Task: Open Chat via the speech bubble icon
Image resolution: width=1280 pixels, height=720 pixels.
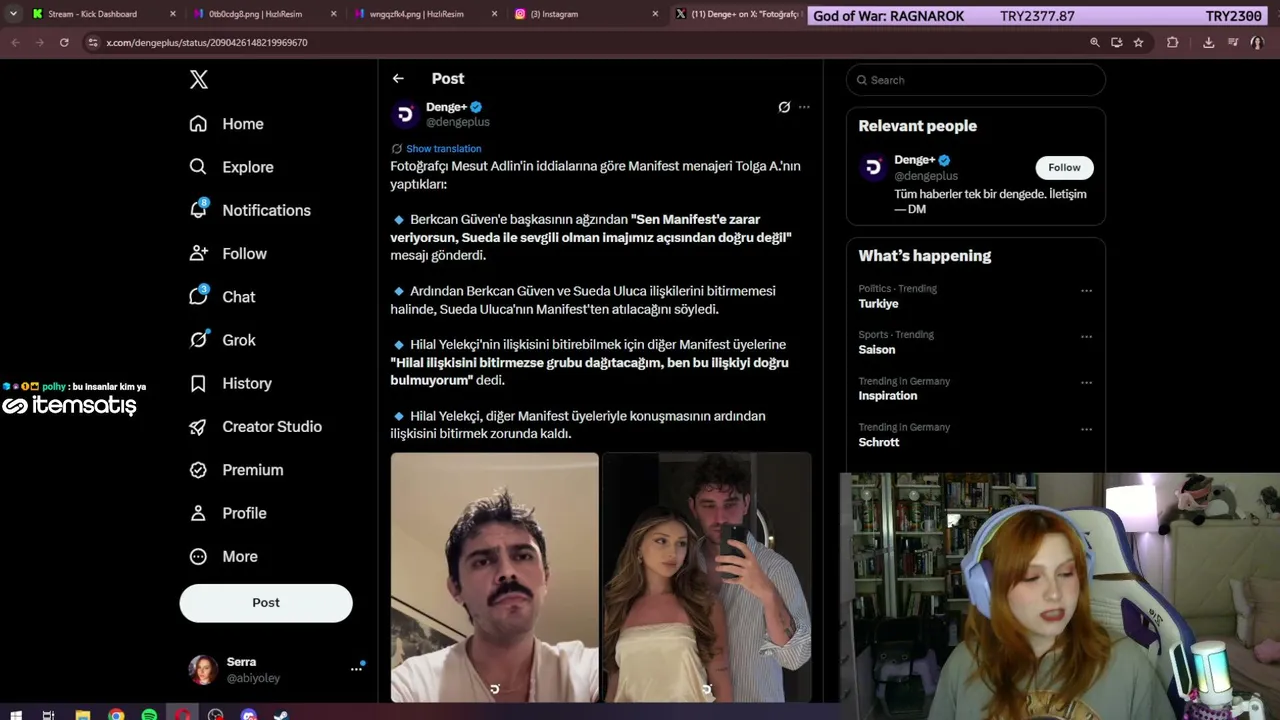Action: tap(198, 296)
